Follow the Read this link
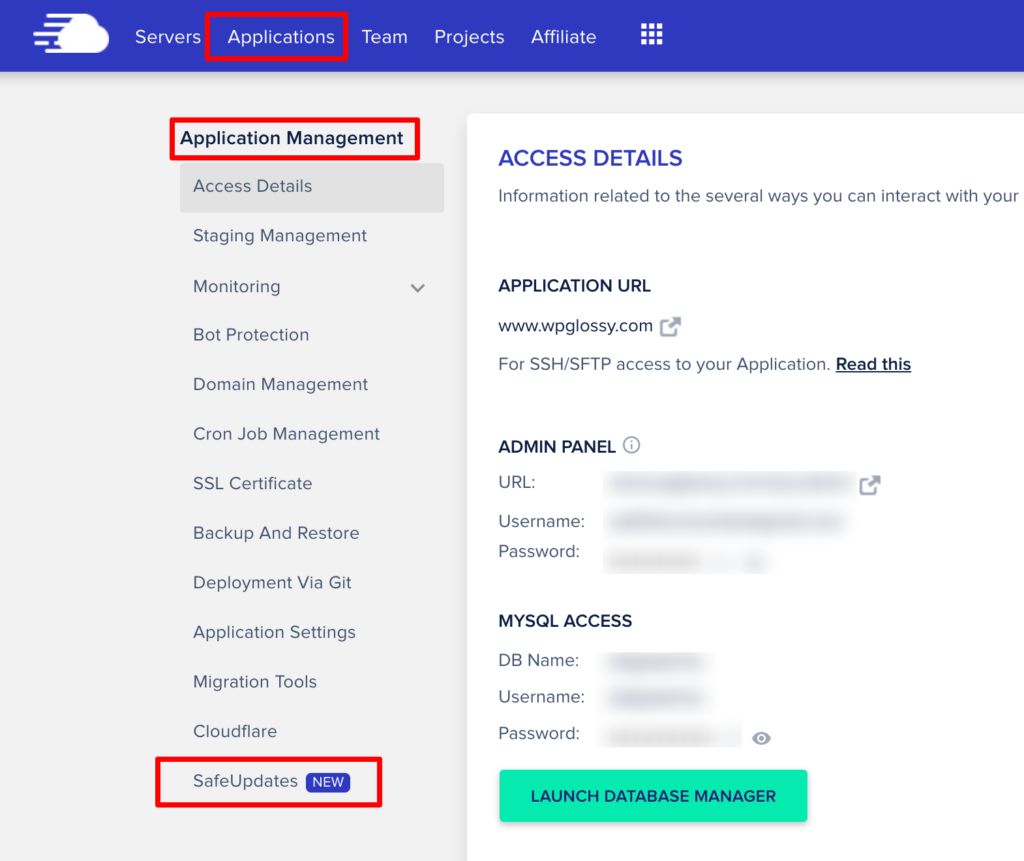The width and height of the screenshot is (1024, 861). 873,364
